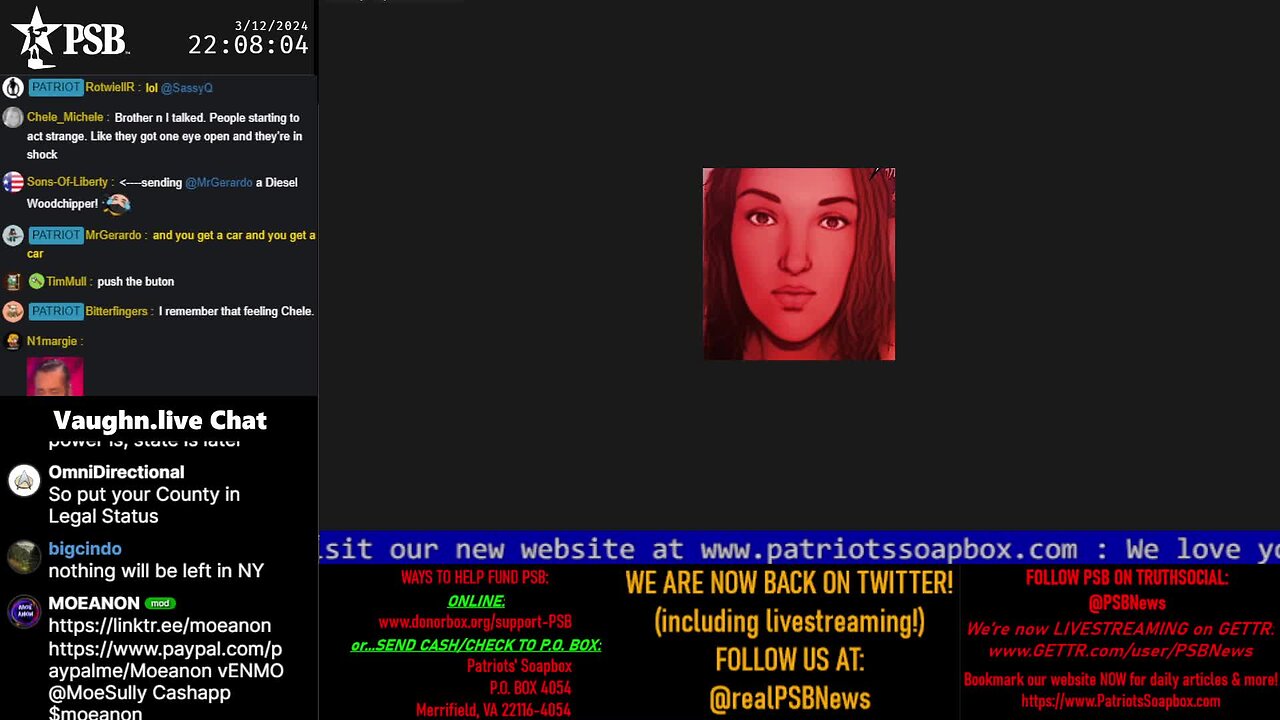Click 'push the buton' message

[x=136, y=282]
